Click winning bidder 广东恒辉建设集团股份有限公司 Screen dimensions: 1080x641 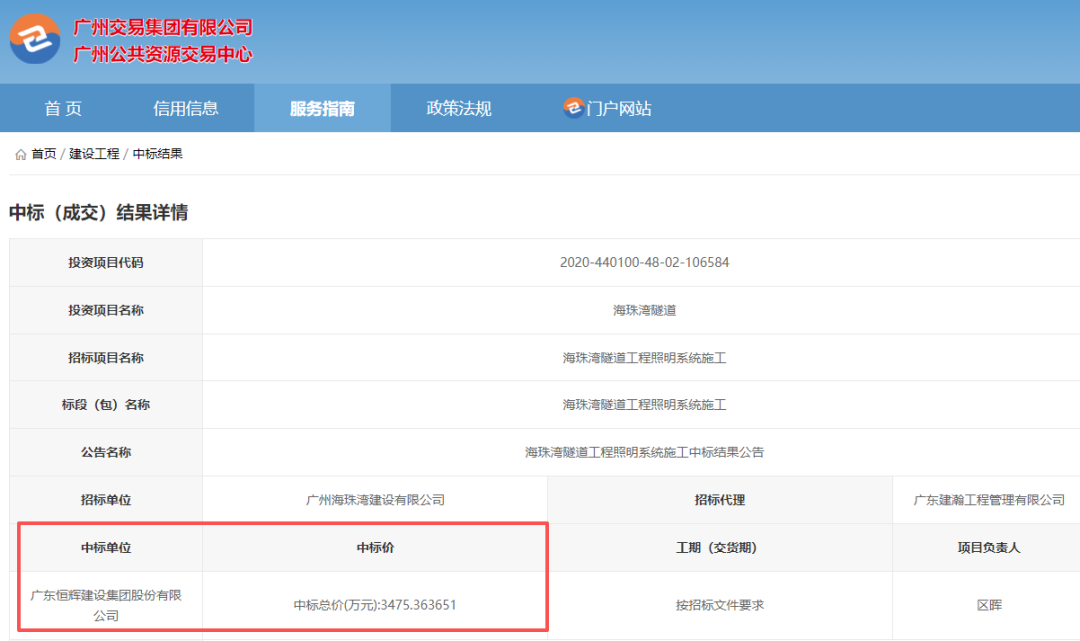coord(104,603)
